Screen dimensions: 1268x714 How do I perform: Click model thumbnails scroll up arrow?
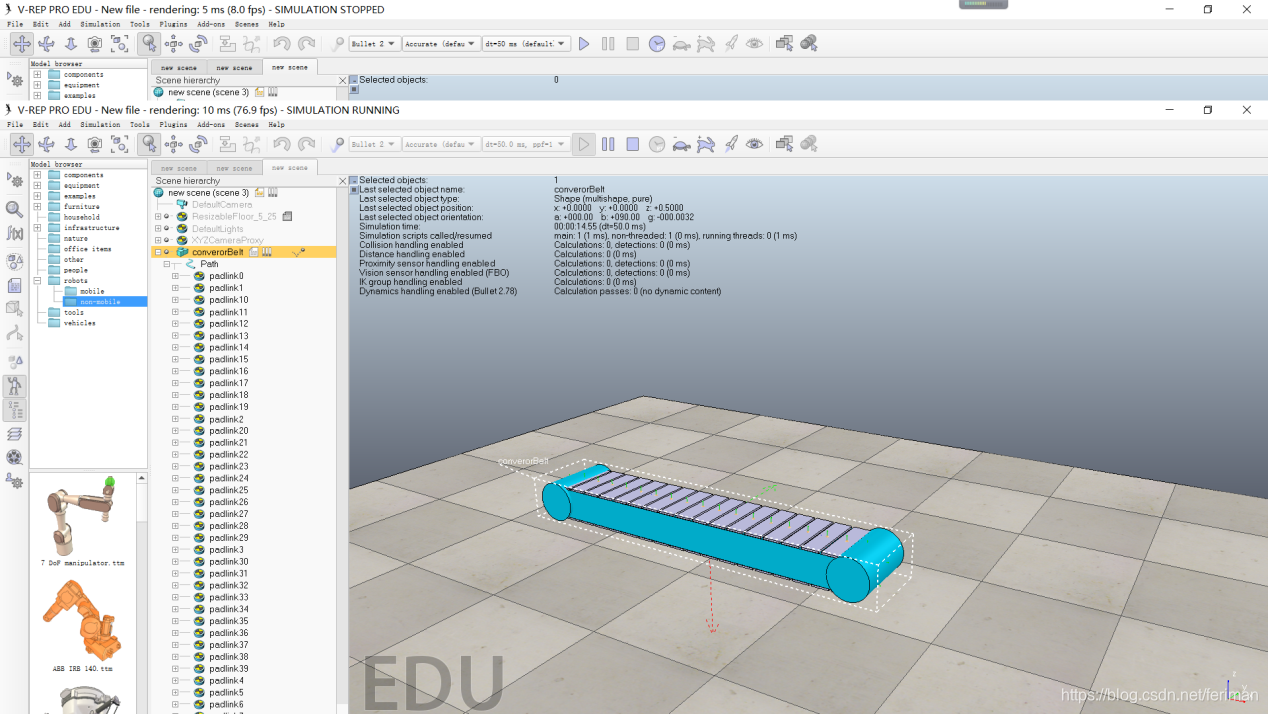(141, 478)
